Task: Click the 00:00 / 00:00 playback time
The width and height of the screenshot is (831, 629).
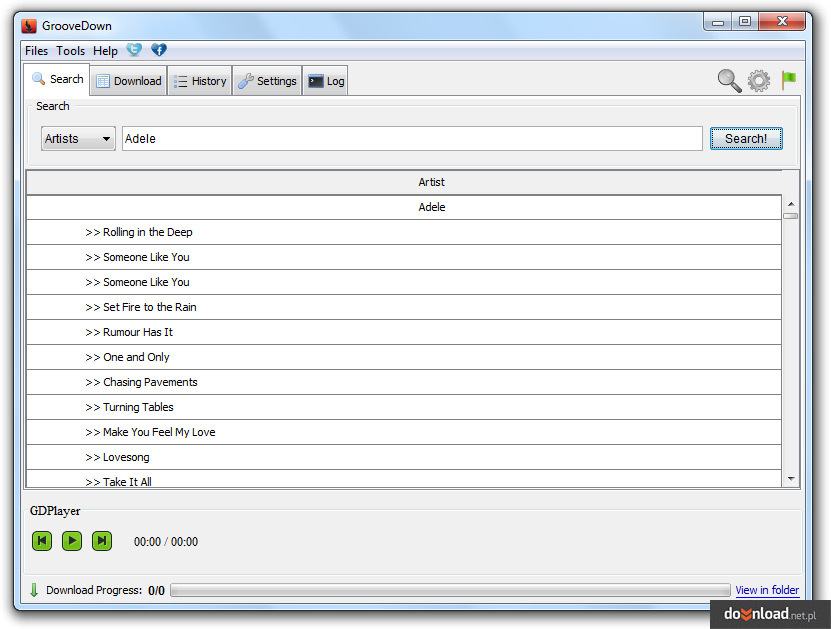Action: 166,542
